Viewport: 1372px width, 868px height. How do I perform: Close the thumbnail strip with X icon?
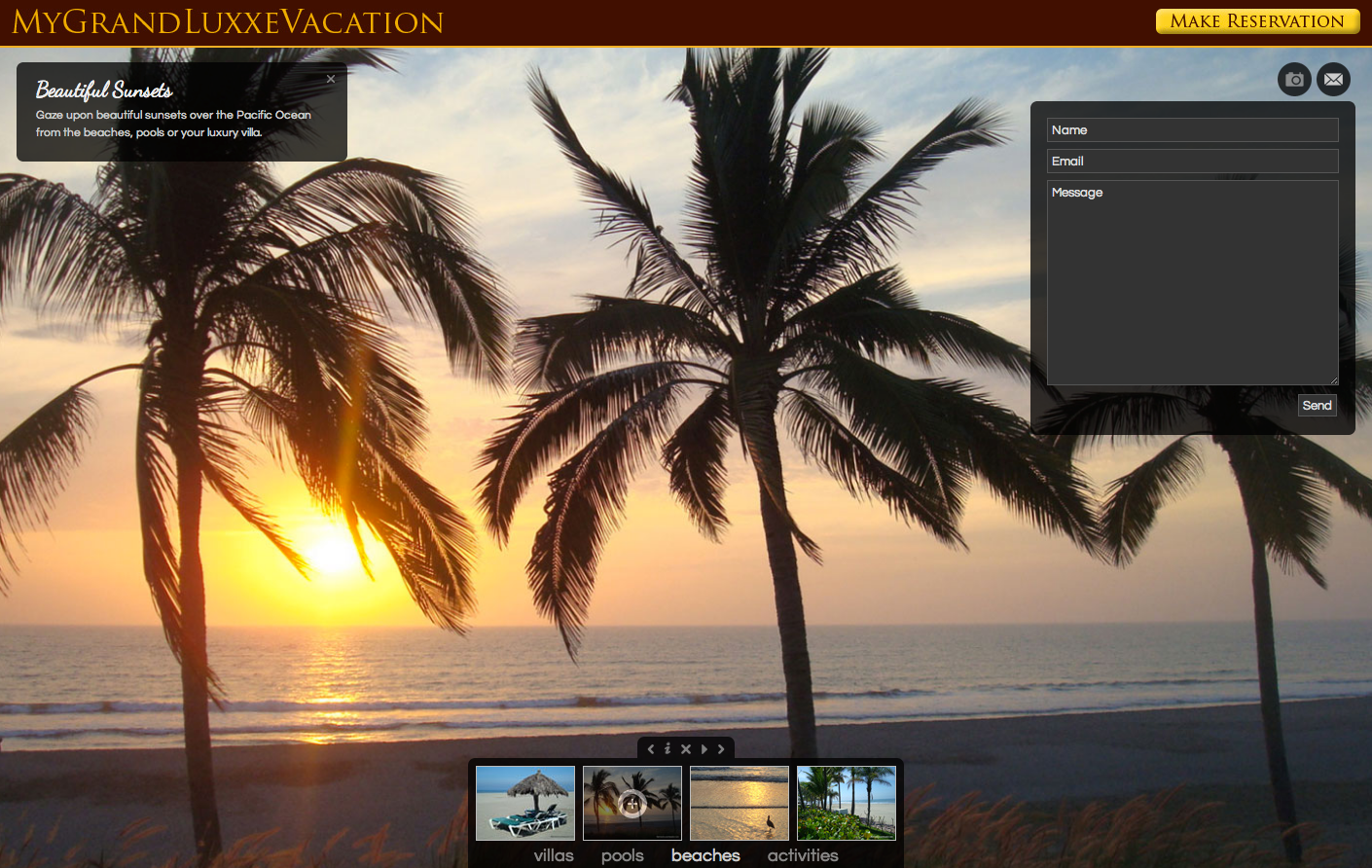(686, 749)
